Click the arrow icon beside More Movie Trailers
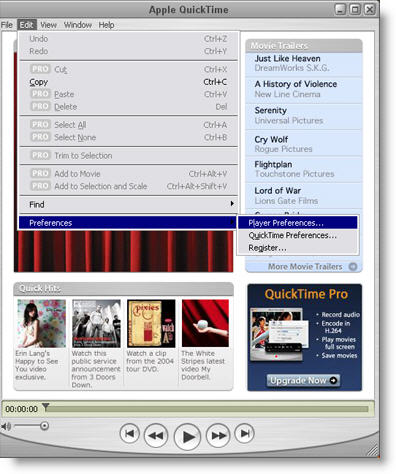Screen dimensions: 396x474 (353, 267)
